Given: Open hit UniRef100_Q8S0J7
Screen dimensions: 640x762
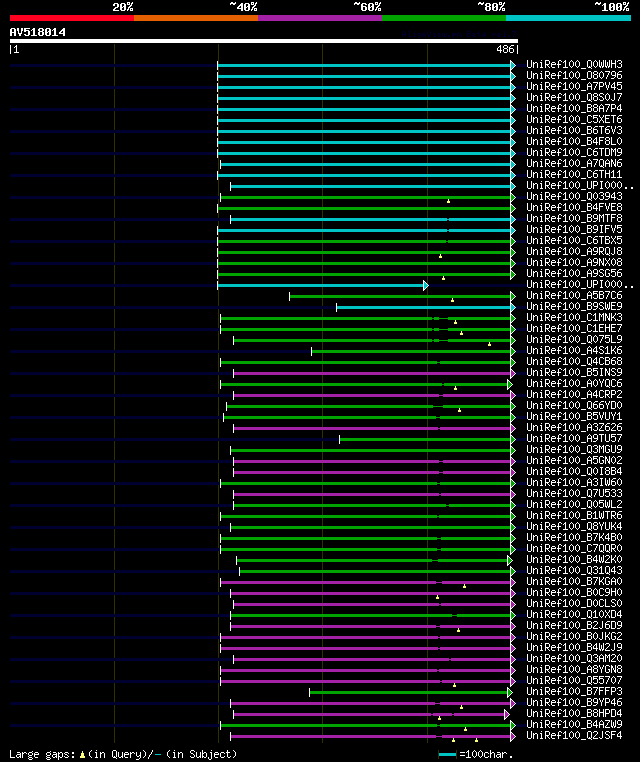Looking at the screenshot, I should pos(574,98).
